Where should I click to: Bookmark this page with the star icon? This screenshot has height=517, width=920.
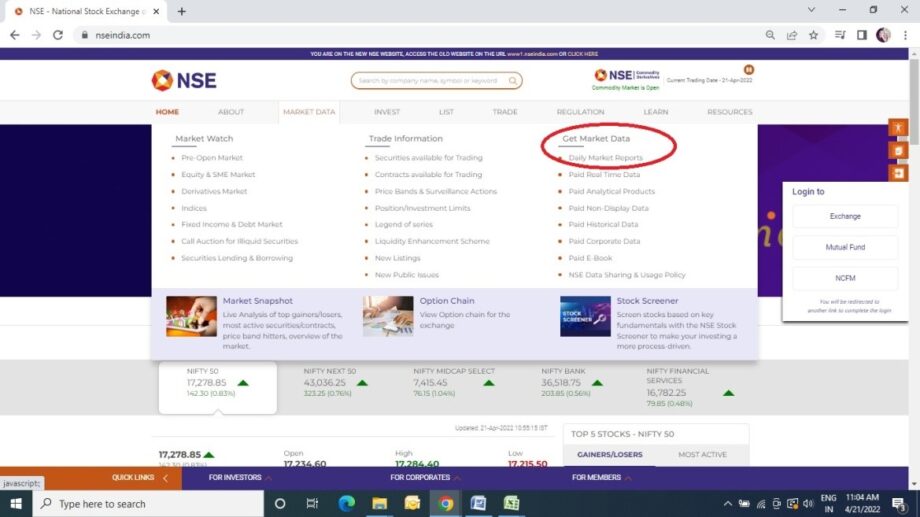click(813, 35)
